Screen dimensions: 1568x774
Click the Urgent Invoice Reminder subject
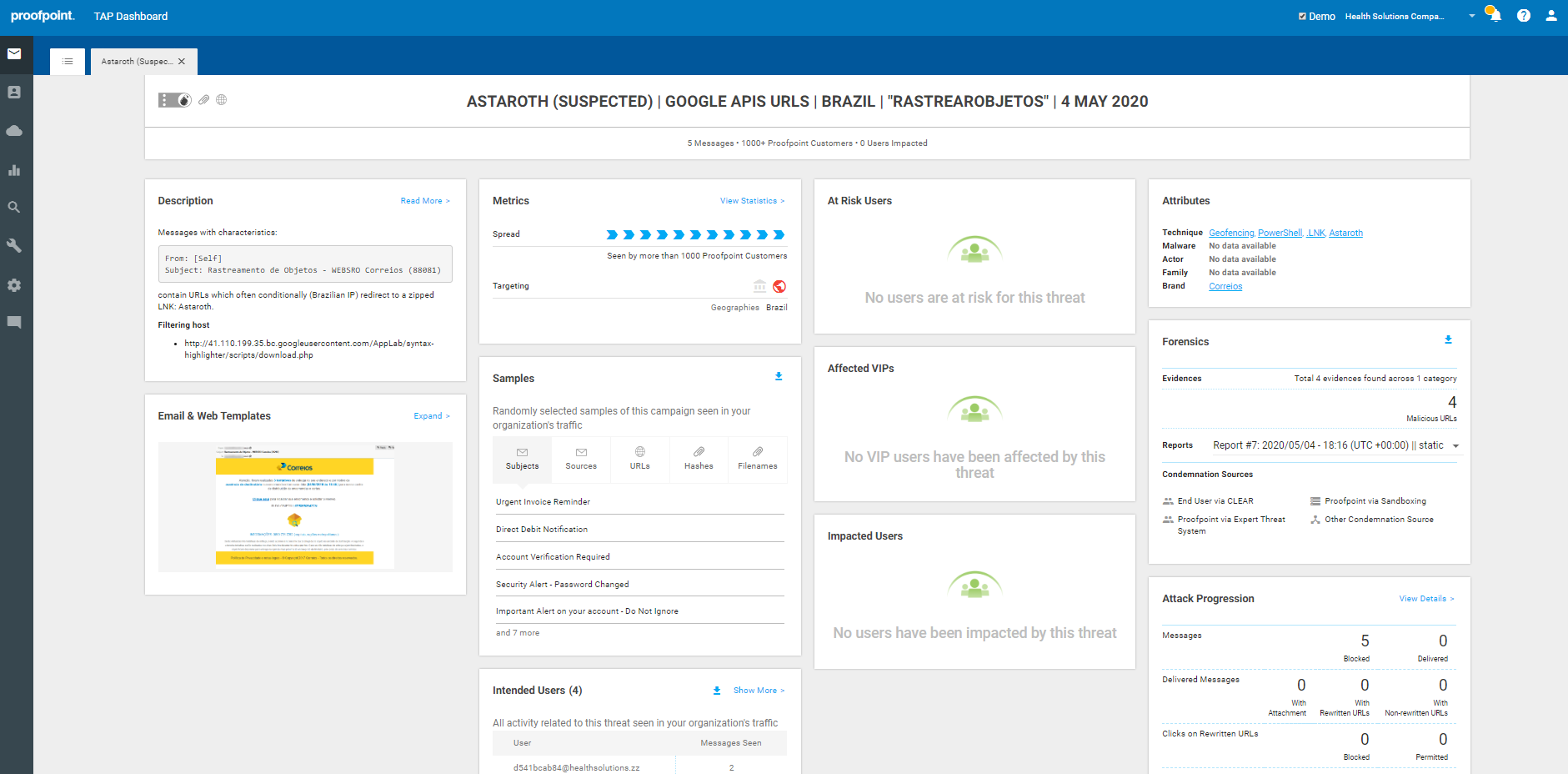pos(543,502)
